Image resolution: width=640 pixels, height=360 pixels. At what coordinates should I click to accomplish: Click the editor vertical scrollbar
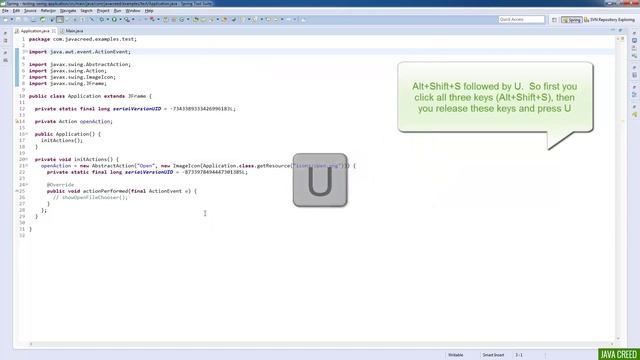pyautogui.click(x=618, y=188)
